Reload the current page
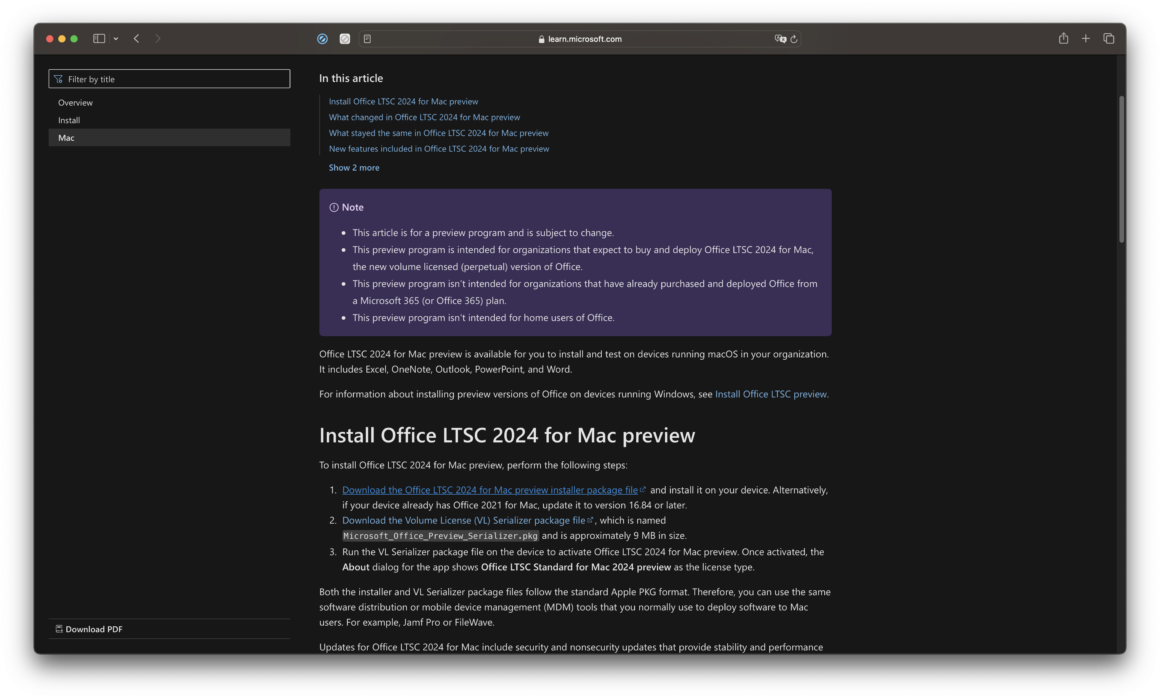This screenshot has height=699, width=1160. 794,38
